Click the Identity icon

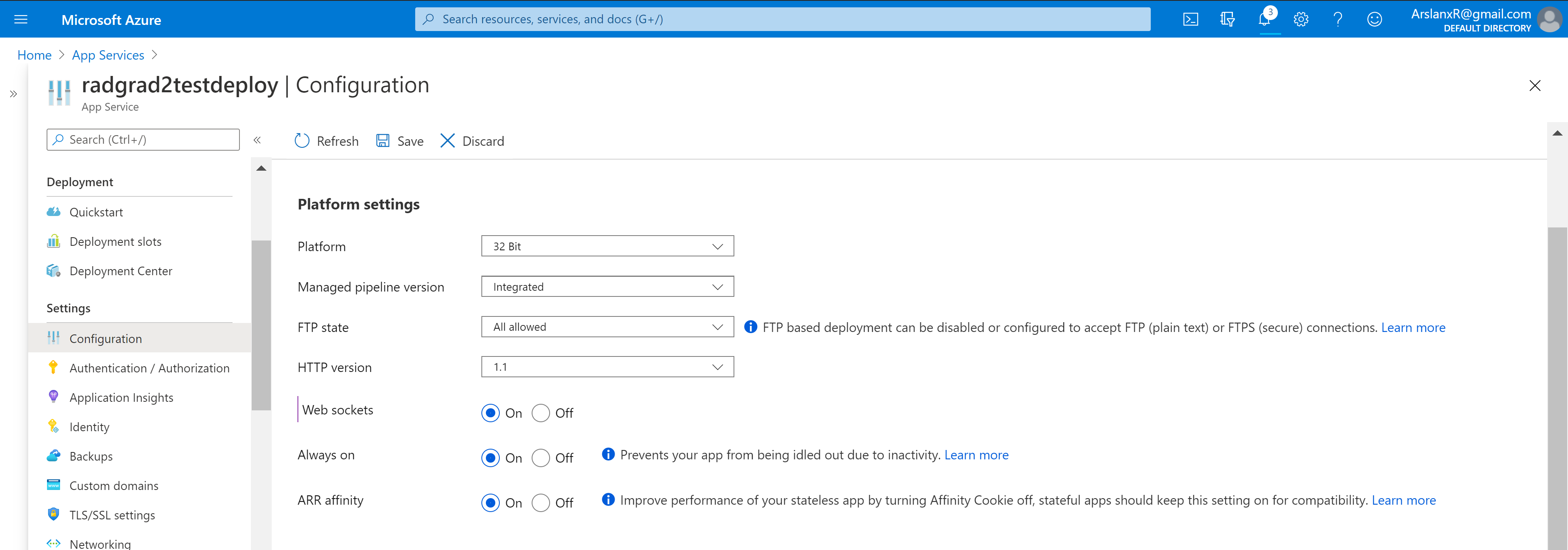(x=54, y=427)
